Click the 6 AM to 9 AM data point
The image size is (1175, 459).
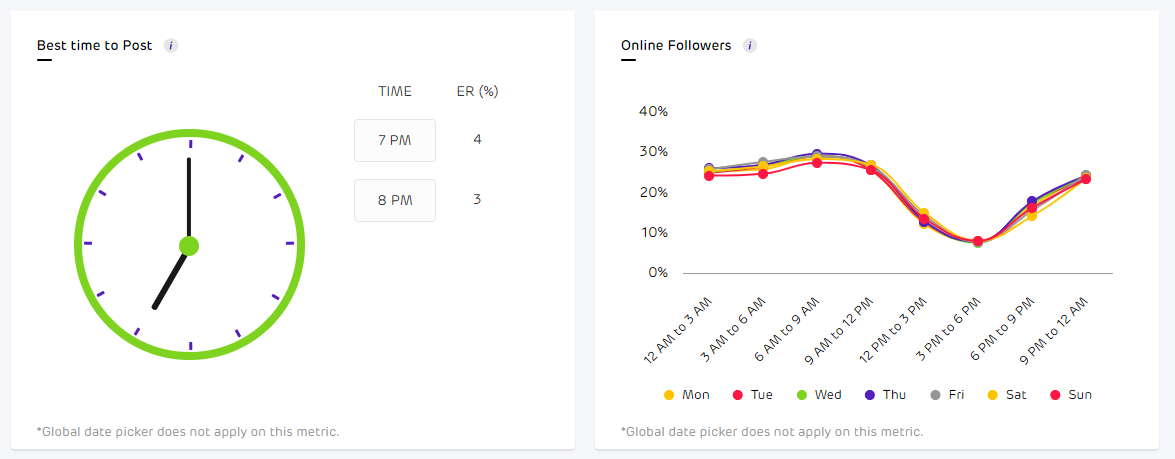817,159
